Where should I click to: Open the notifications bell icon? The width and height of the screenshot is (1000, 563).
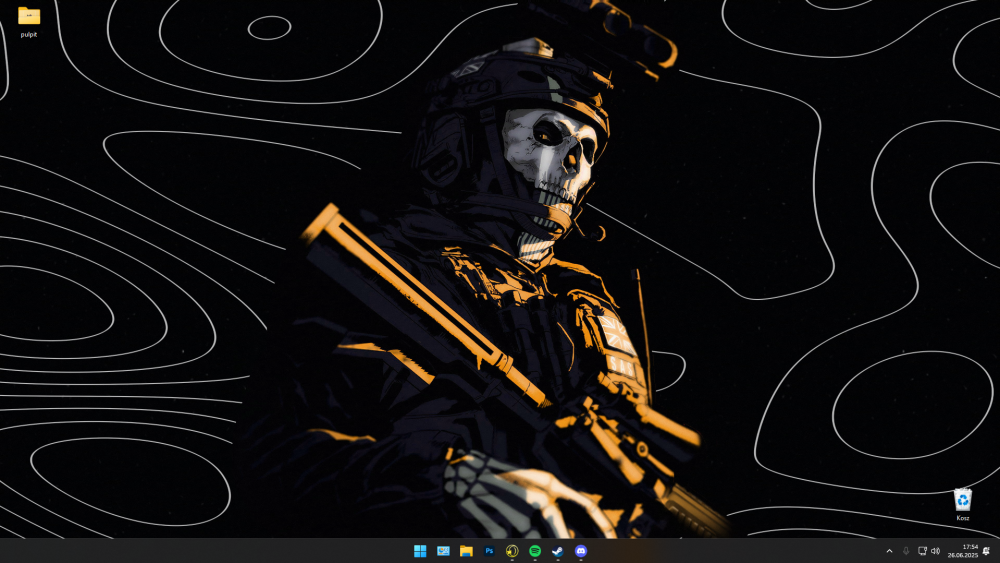(987, 551)
